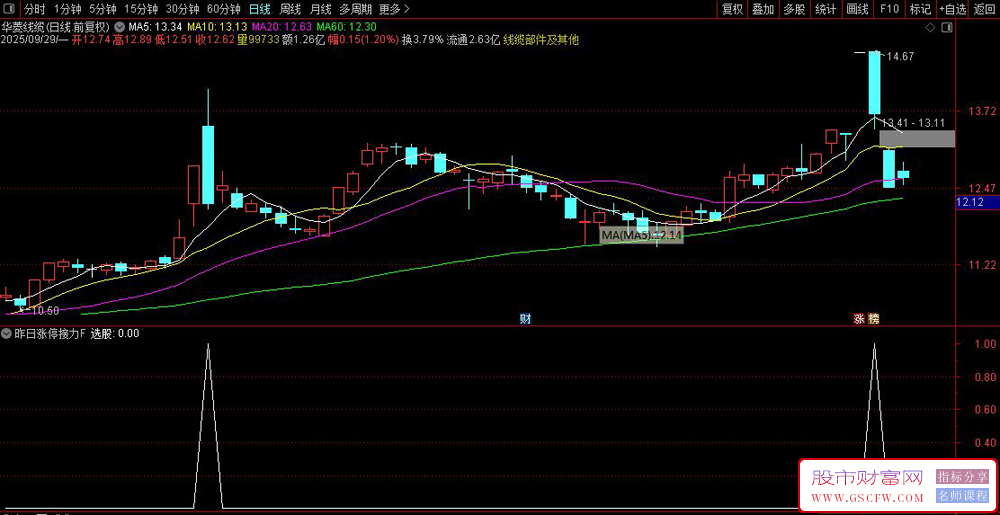The image size is (1000, 515).
Task: Add stock via +自选 button
Action: (952, 9)
